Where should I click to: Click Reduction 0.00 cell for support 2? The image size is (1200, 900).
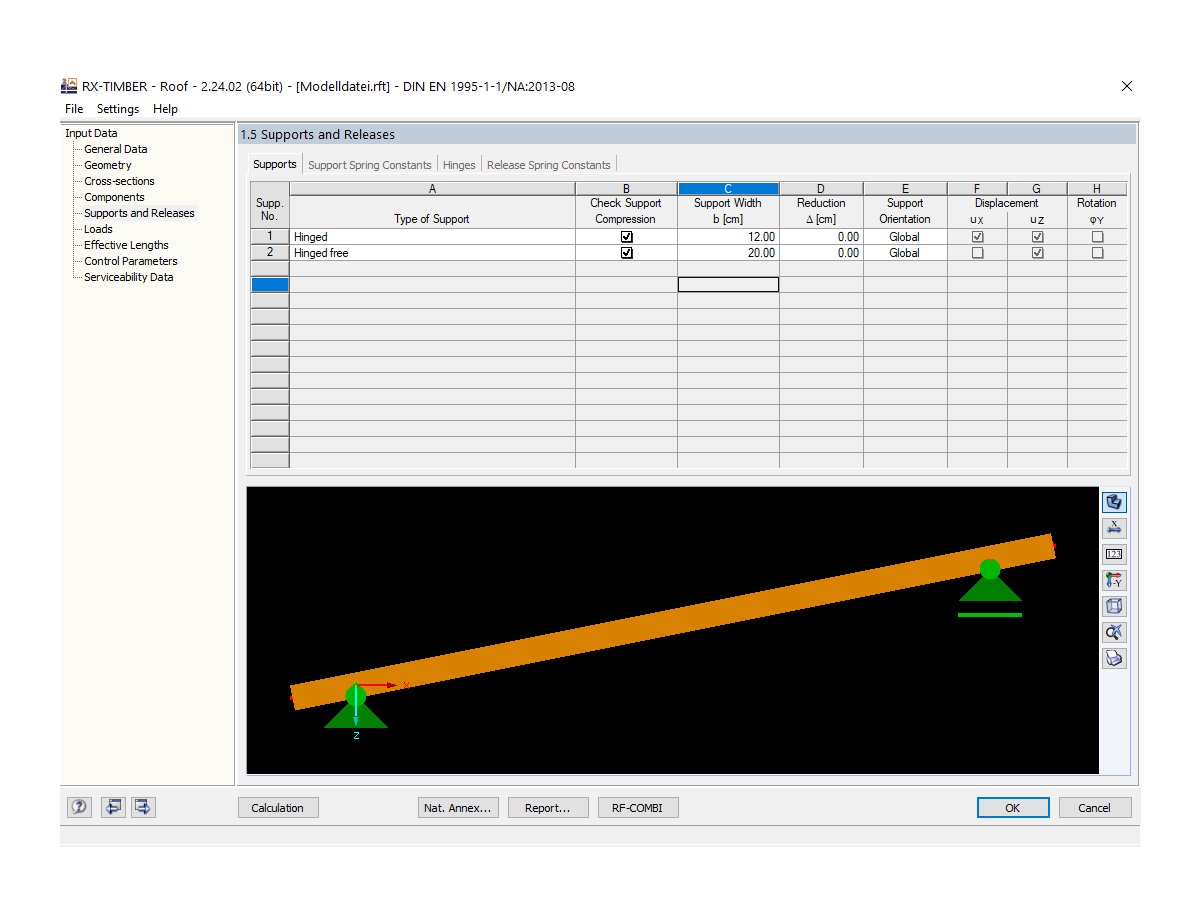[821, 253]
